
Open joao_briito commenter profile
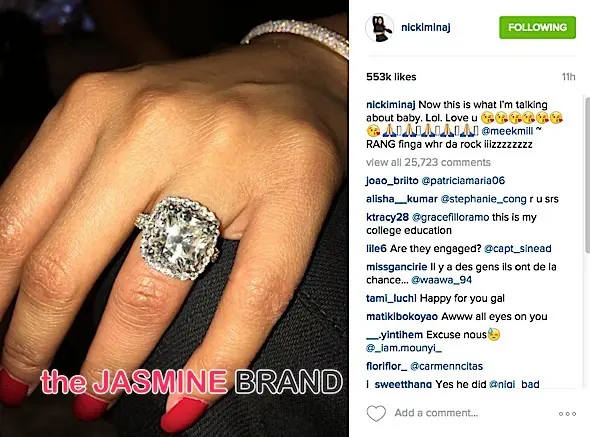tap(392, 181)
